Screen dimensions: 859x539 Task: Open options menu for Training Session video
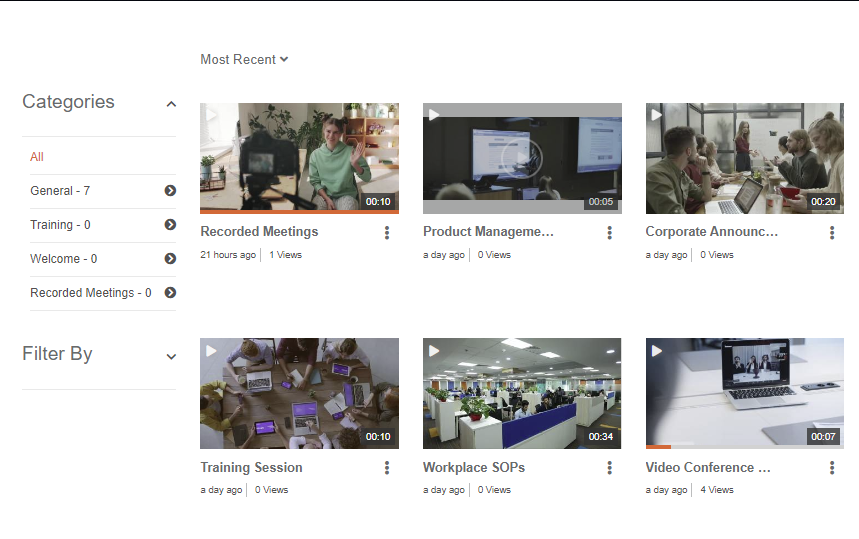pos(387,468)
